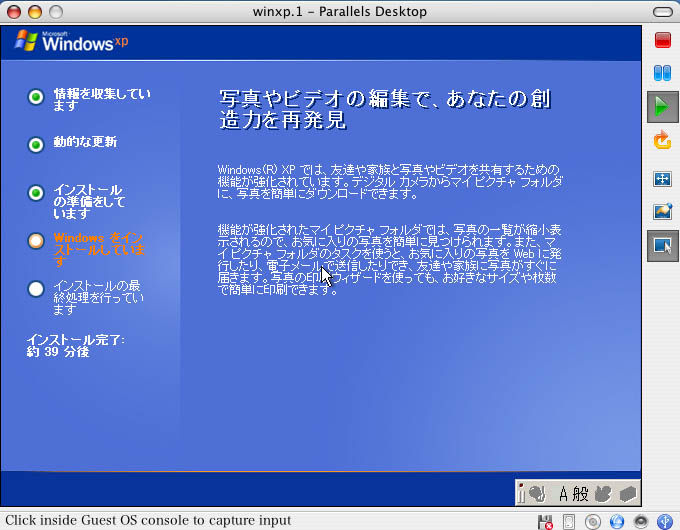The image size is (680, 530).
Task: Click the network adapter status icon
Action: point(617,521)
